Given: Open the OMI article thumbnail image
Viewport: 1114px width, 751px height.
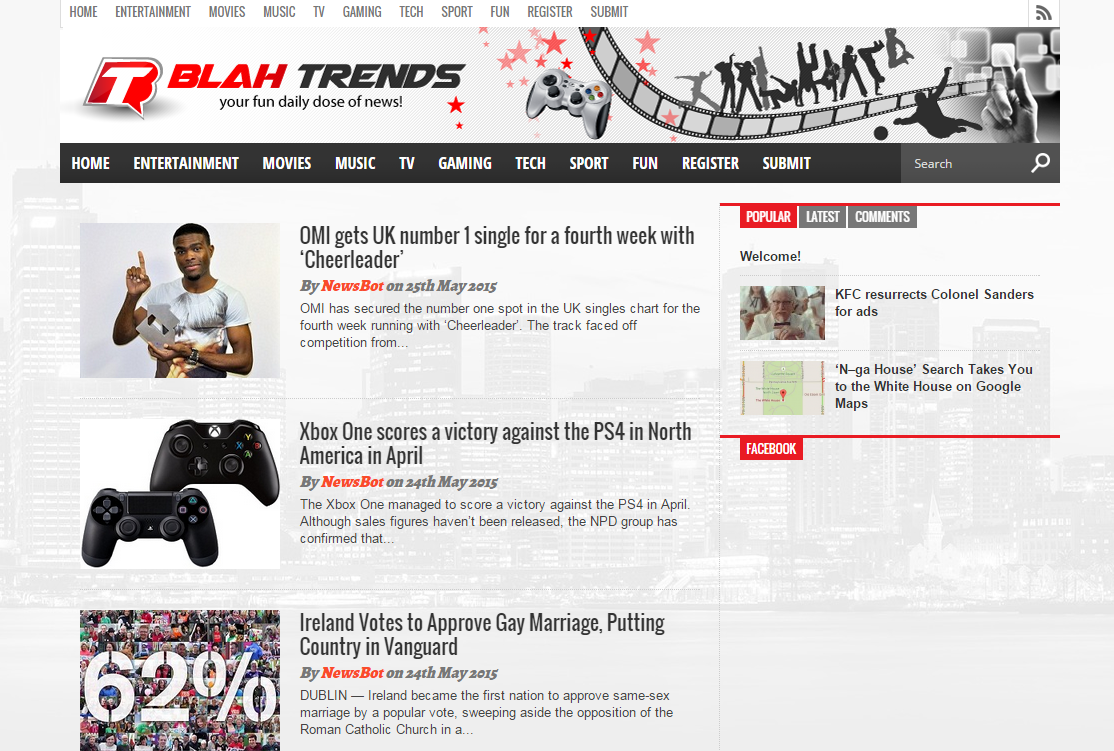Looking at the screenshot, I should tap(180, 301).
